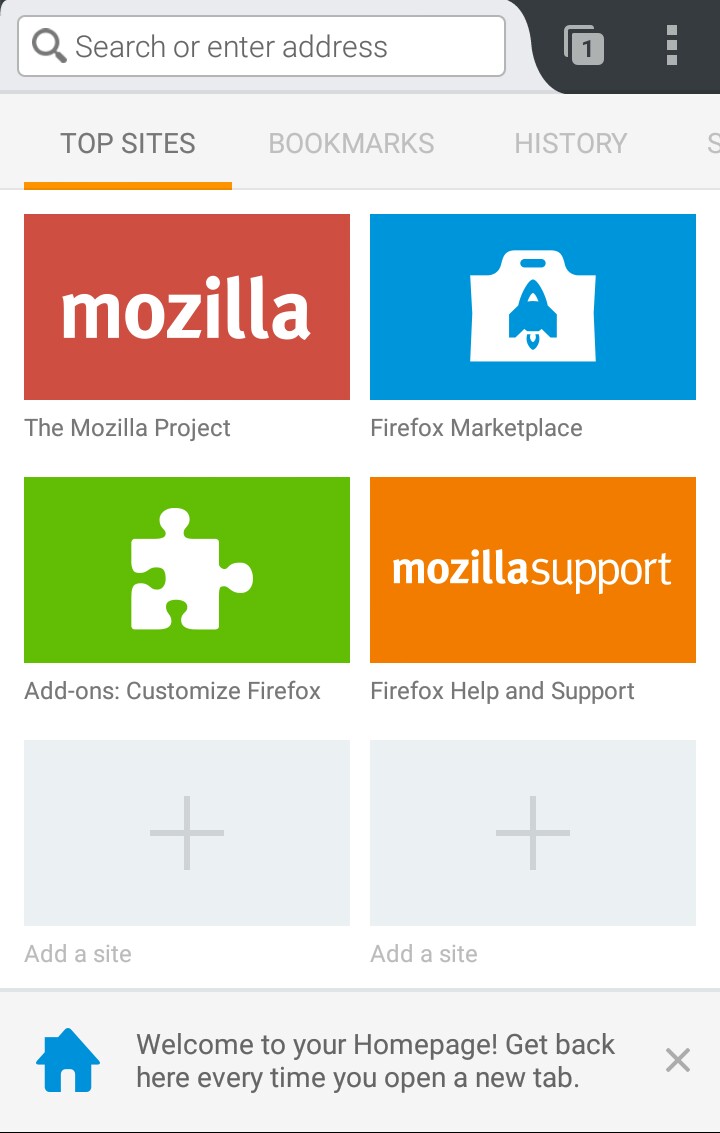Click The Mozilla Project label

click(x=127, y=428)
